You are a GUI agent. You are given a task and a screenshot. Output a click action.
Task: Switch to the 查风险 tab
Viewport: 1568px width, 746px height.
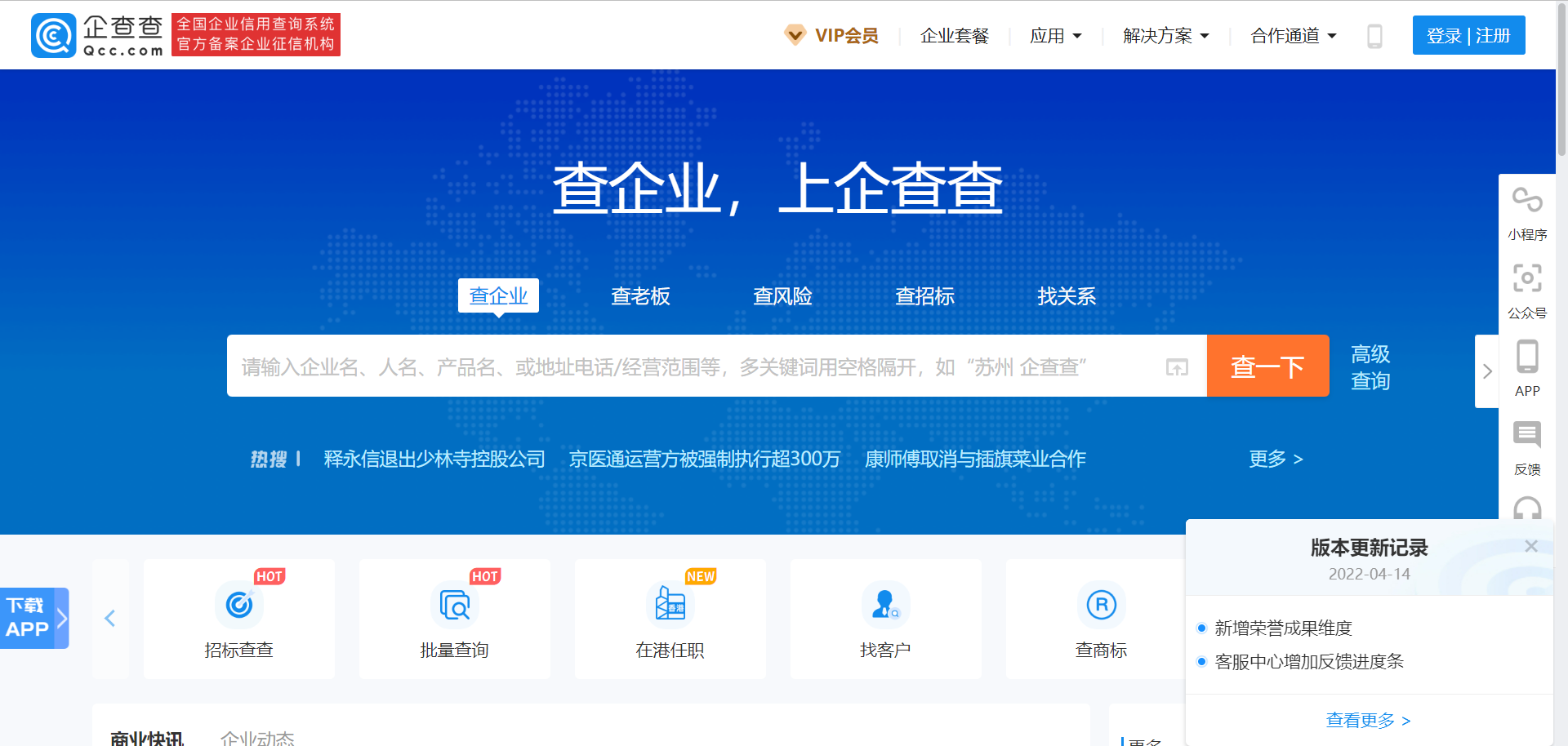coord(782,296)
